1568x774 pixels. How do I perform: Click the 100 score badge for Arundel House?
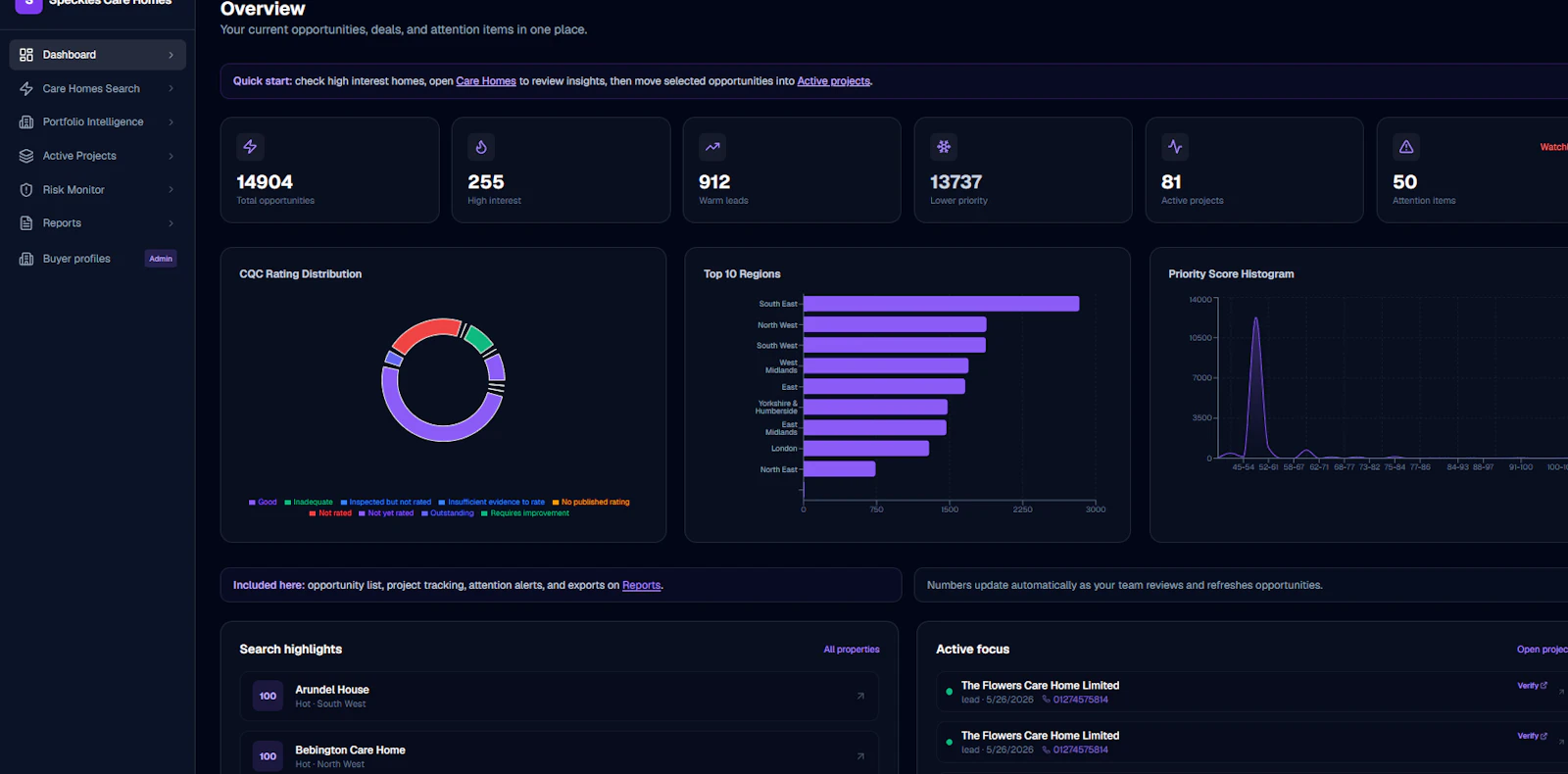(x=268, y=696)
